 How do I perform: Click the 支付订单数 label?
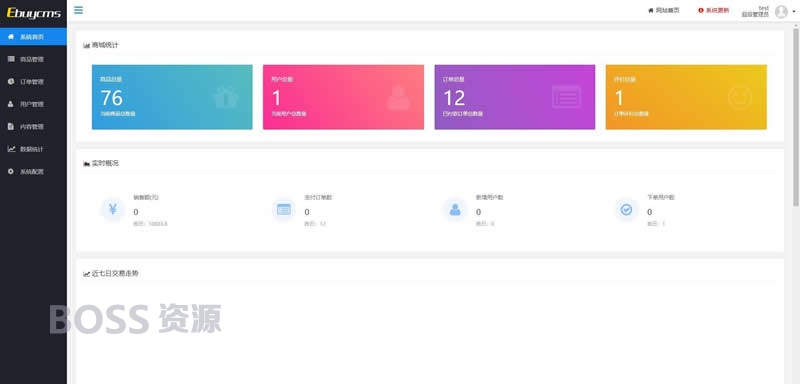318,197
